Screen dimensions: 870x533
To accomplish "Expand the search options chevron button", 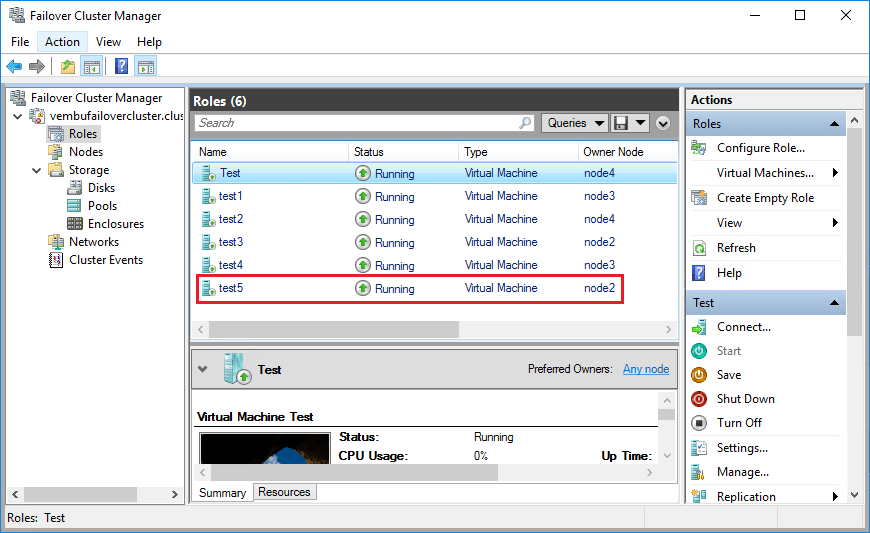I will tap(663, 123).
